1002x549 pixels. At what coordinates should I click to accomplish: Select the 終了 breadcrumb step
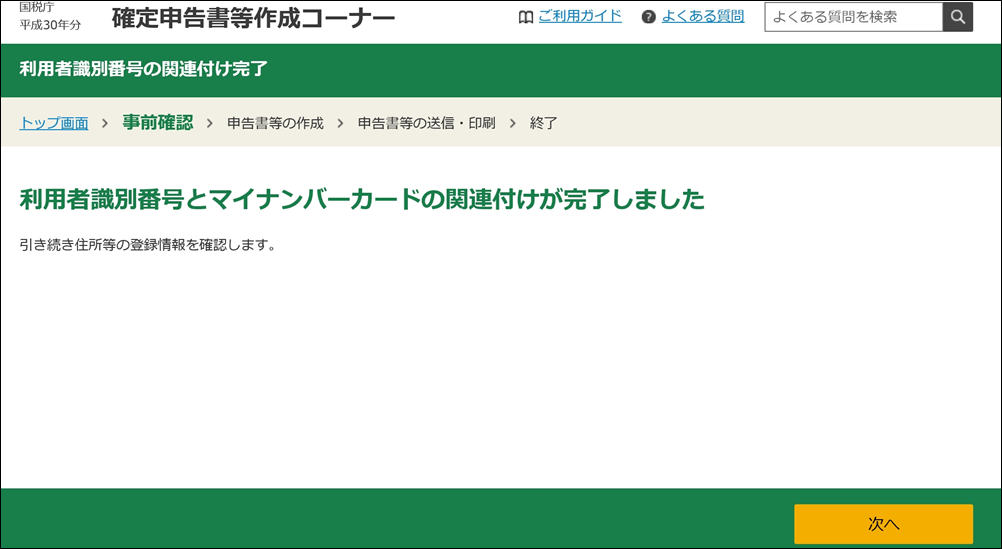click(544, 123)
